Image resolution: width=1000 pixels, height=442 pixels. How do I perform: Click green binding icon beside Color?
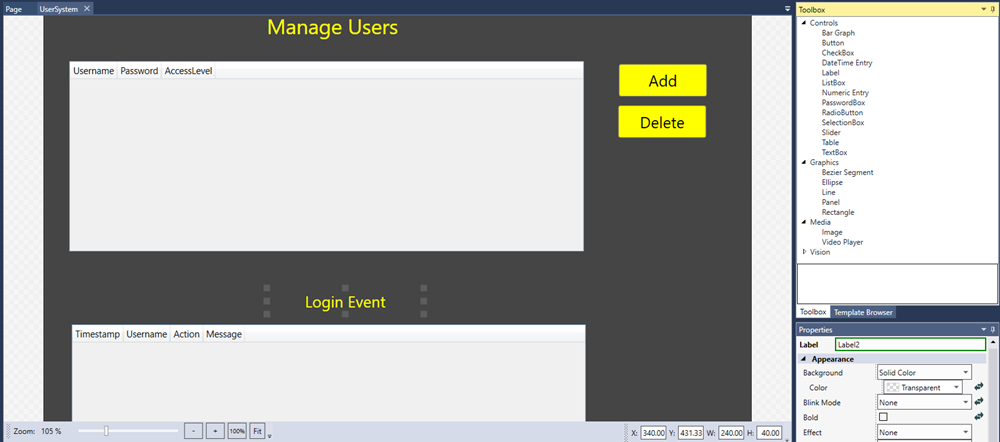[x=979, y=387]
